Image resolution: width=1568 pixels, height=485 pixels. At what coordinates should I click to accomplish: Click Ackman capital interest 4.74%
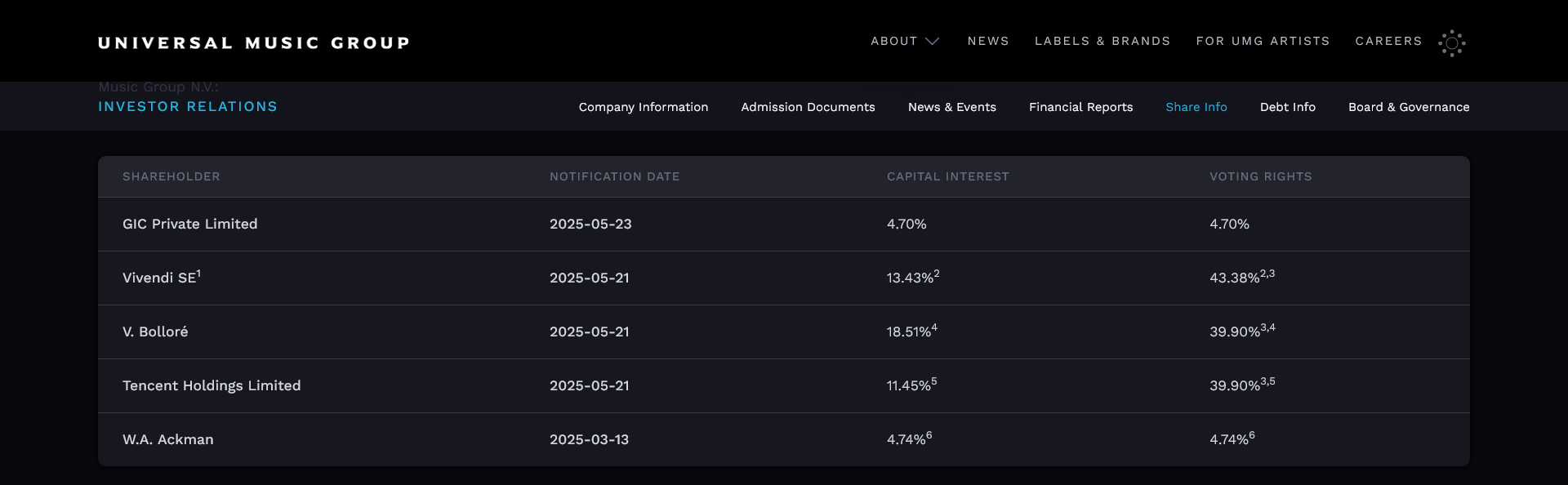click(910, 439)
